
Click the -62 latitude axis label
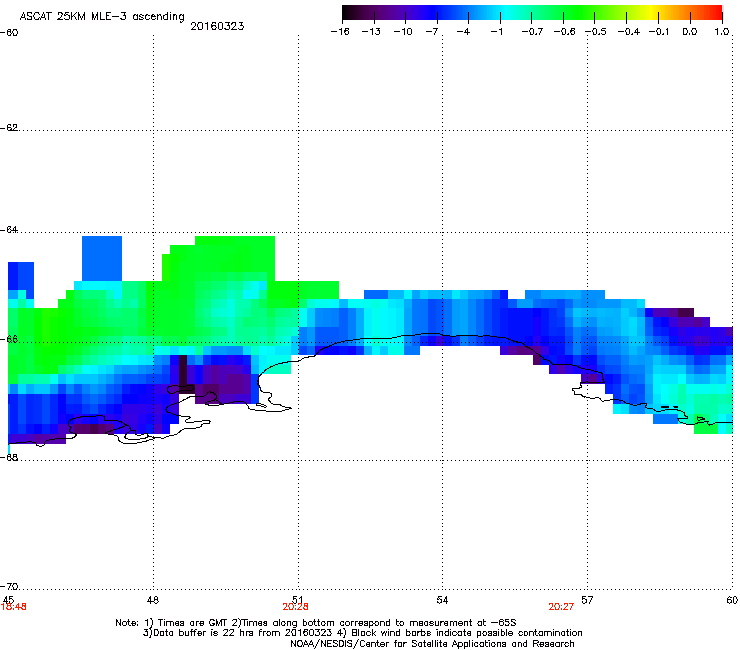point(9,128)
